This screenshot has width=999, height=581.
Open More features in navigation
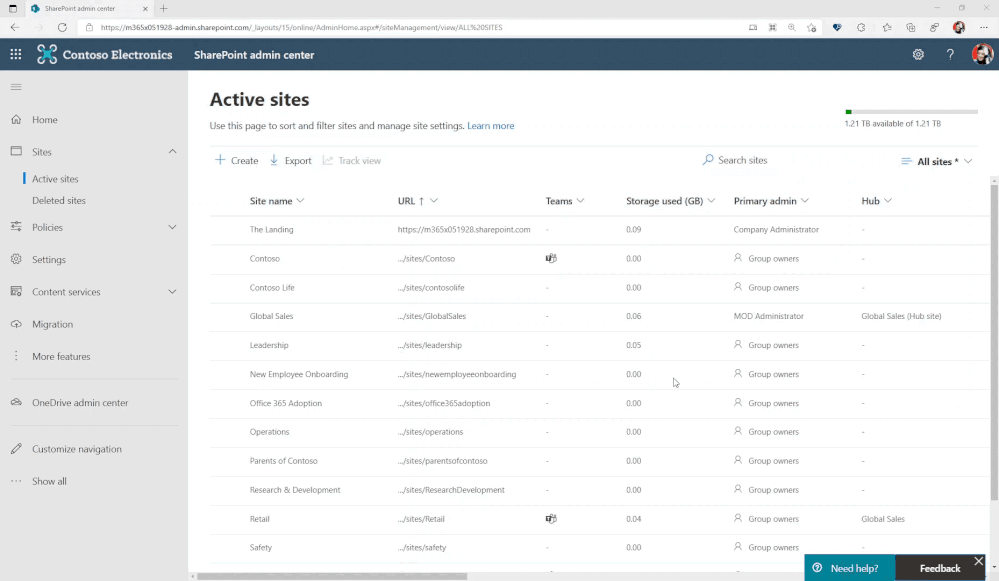(61, 356)
